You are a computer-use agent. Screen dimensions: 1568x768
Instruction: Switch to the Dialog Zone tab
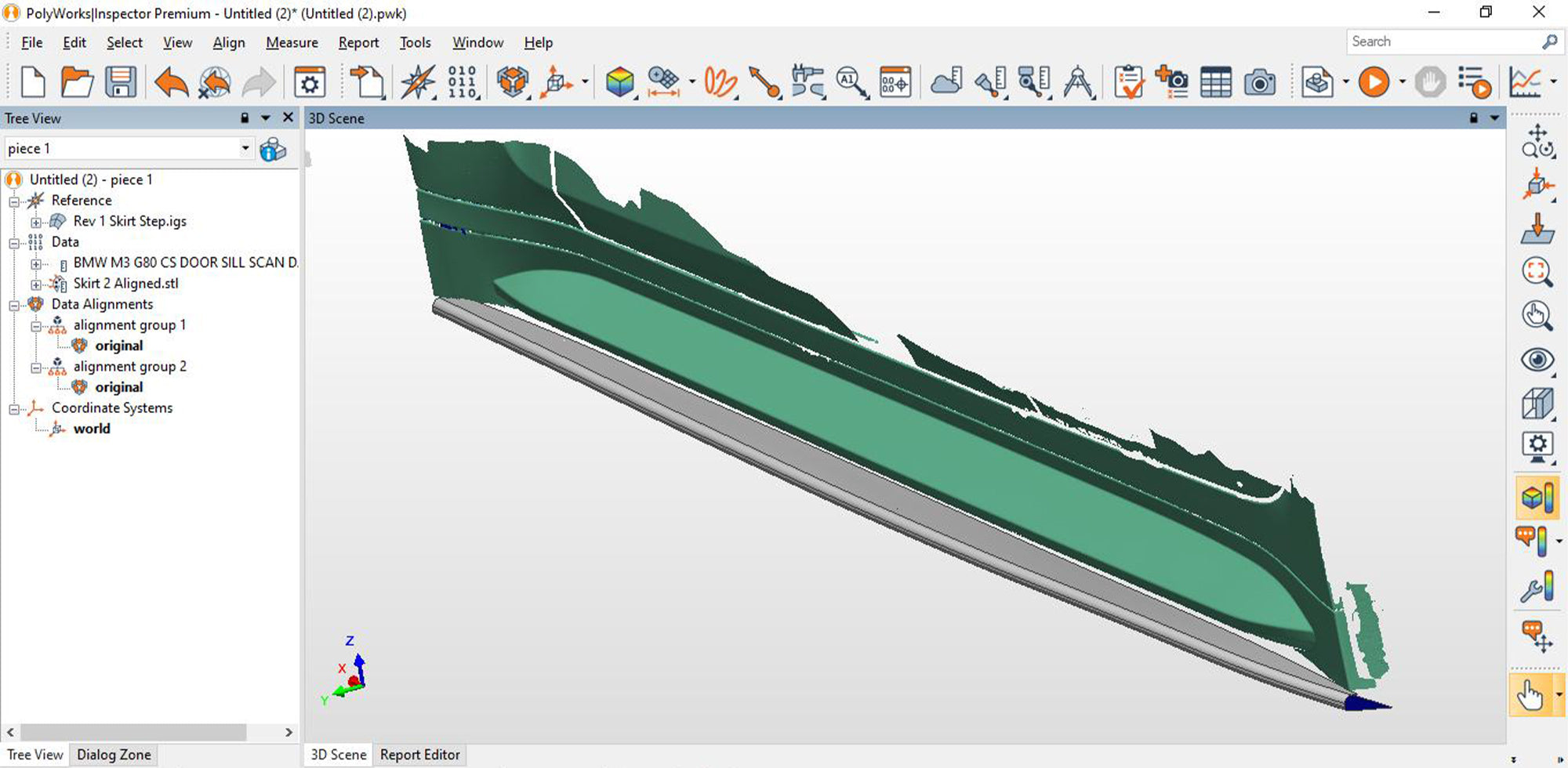114,755
